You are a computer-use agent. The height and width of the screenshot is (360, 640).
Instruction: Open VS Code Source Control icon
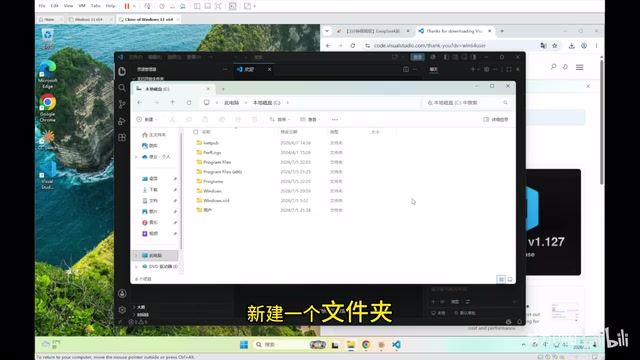(x=122, y=104)
